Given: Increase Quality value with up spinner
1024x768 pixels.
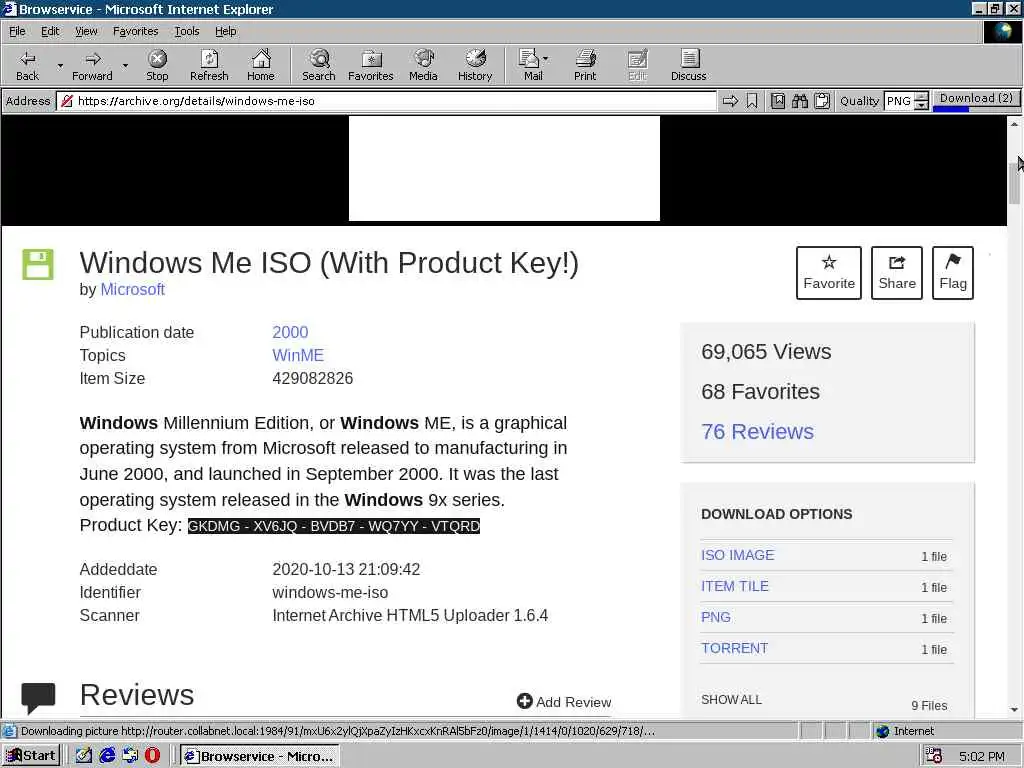Looking at the screenshot, I should [x=921, y=97].
